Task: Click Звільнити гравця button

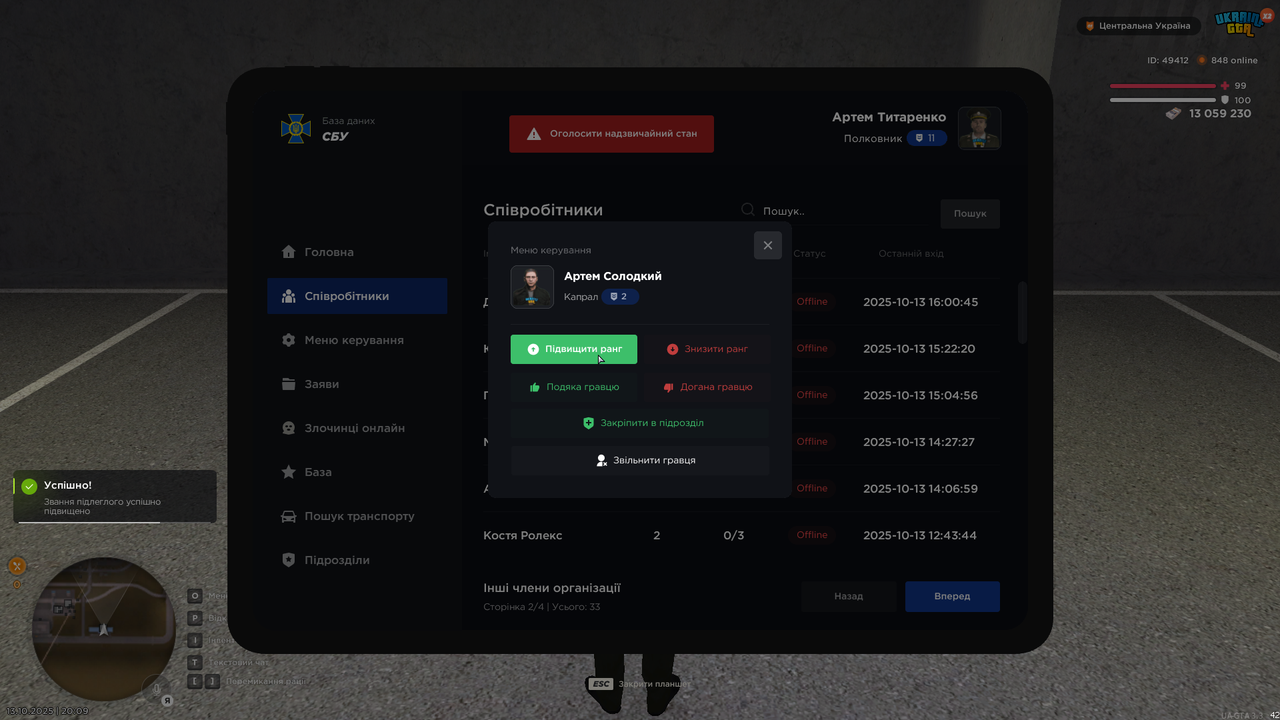Action: coord(640,460)
